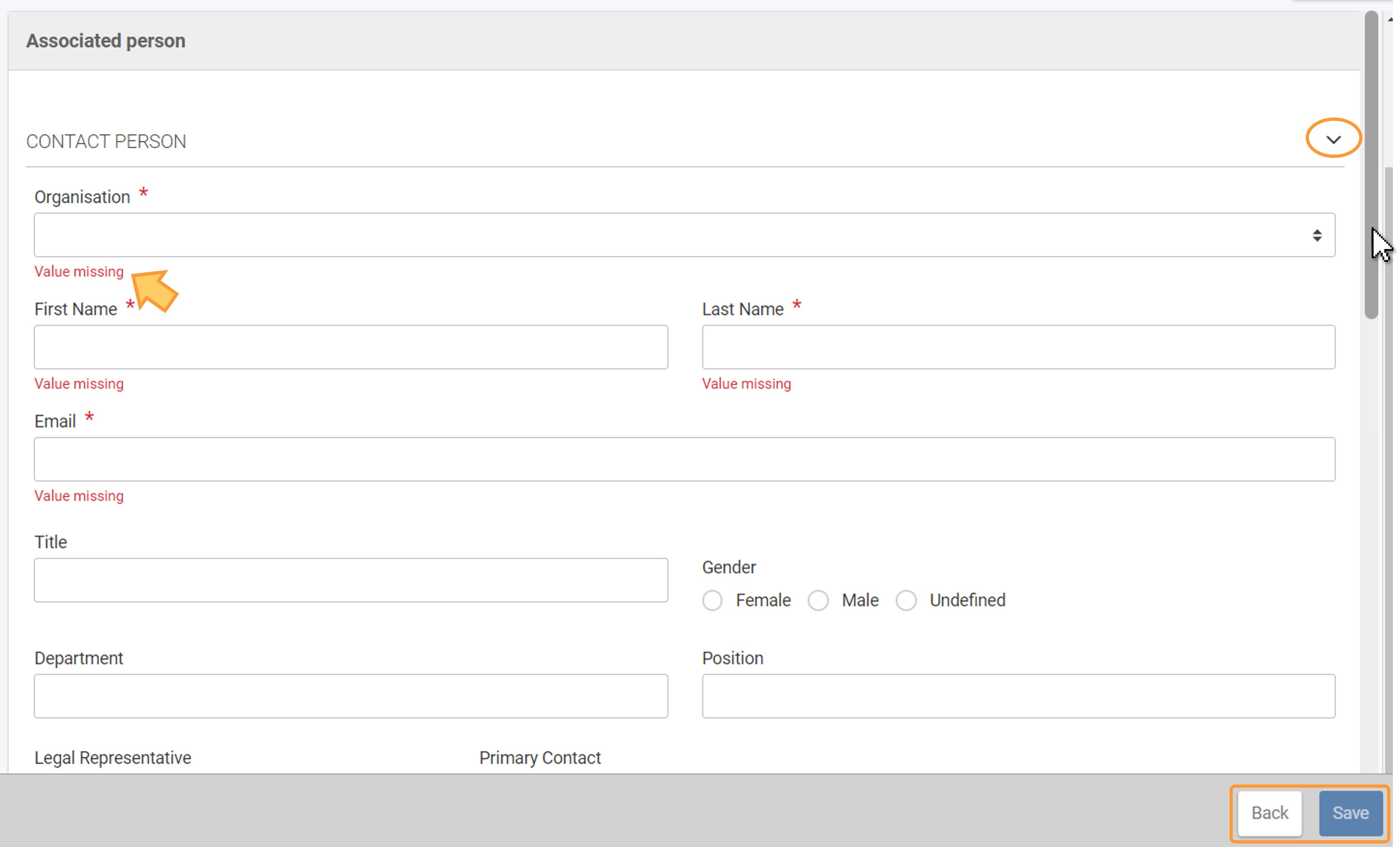Select the Male gender option

(x=818, y=601)
